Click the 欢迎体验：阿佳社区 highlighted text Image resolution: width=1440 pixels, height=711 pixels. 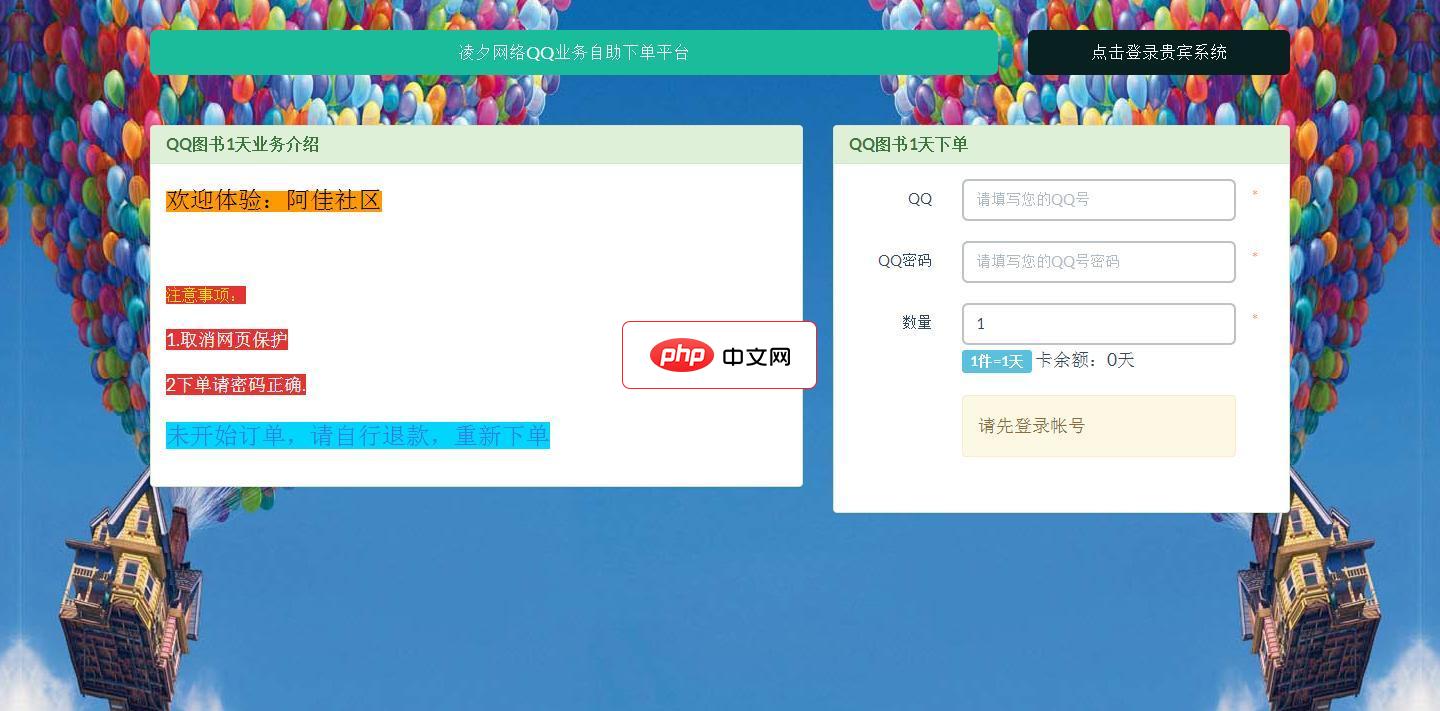pos(273,200)
